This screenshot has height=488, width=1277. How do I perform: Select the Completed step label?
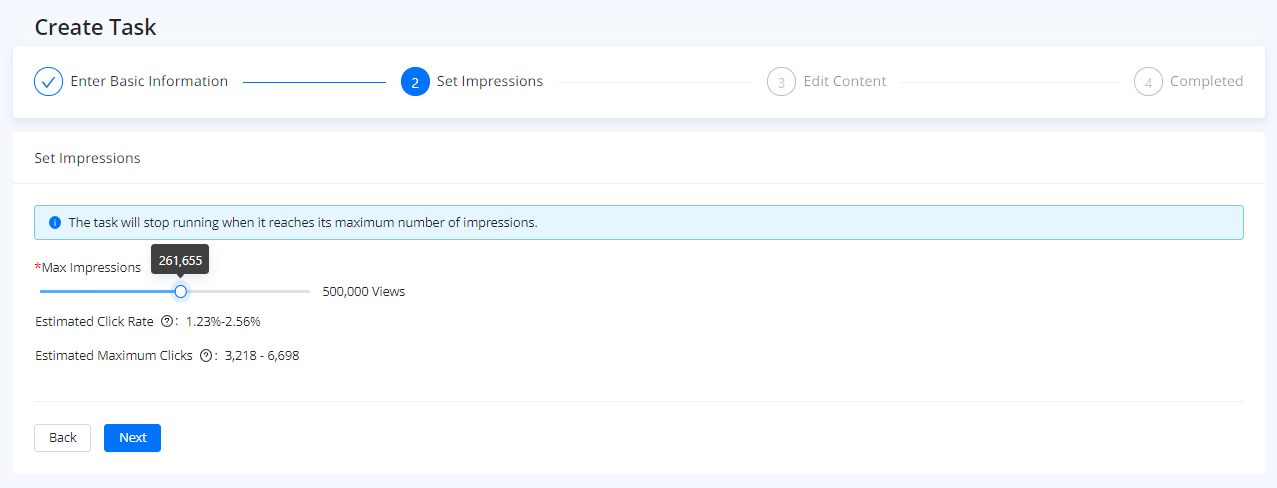(x=1206, y=81)
